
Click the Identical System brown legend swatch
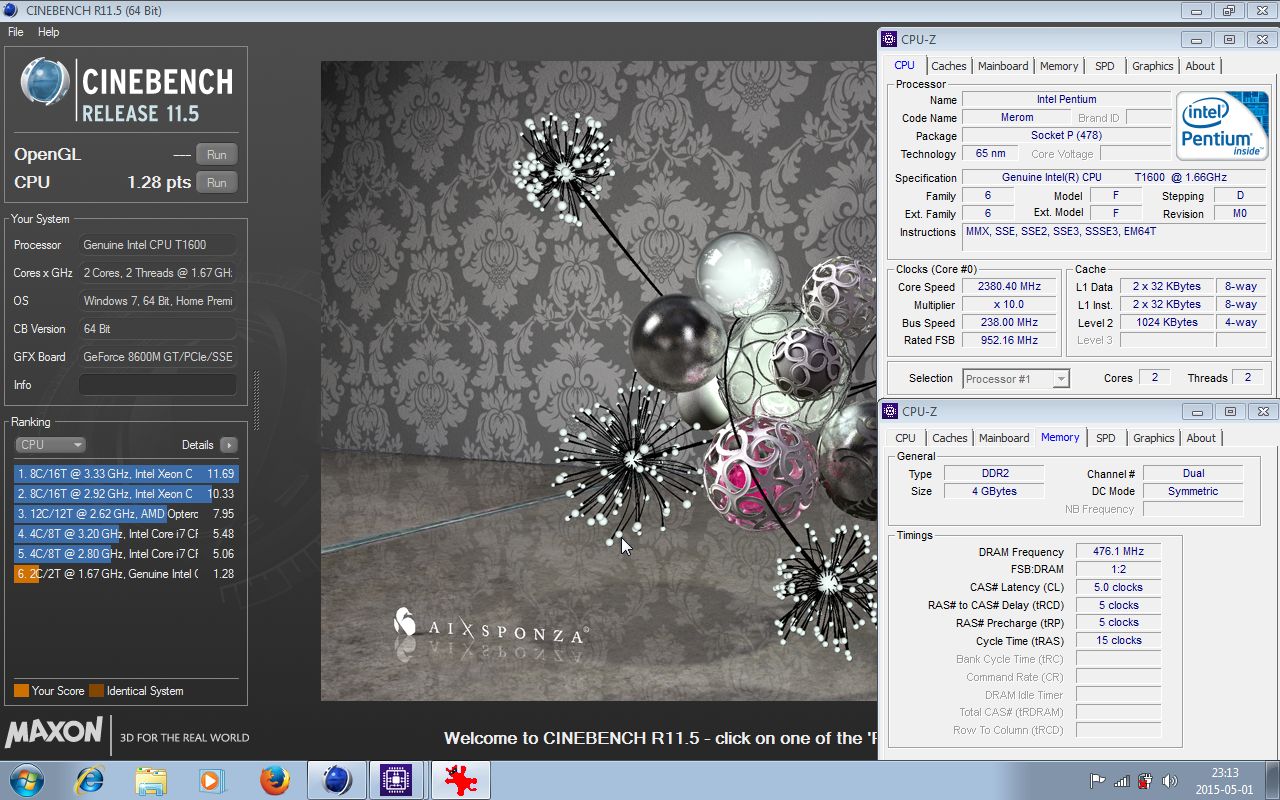[96, 691]
